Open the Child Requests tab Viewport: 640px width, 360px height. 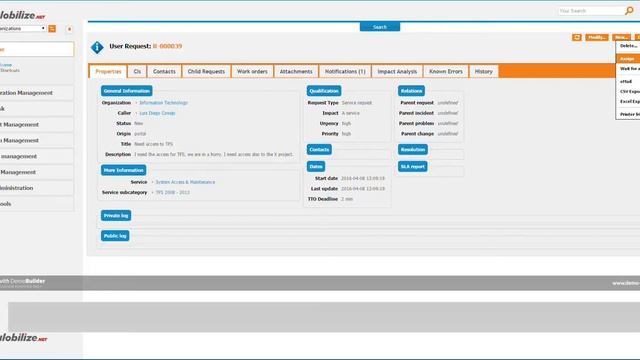pyautogui.click(x=206, y=71)
